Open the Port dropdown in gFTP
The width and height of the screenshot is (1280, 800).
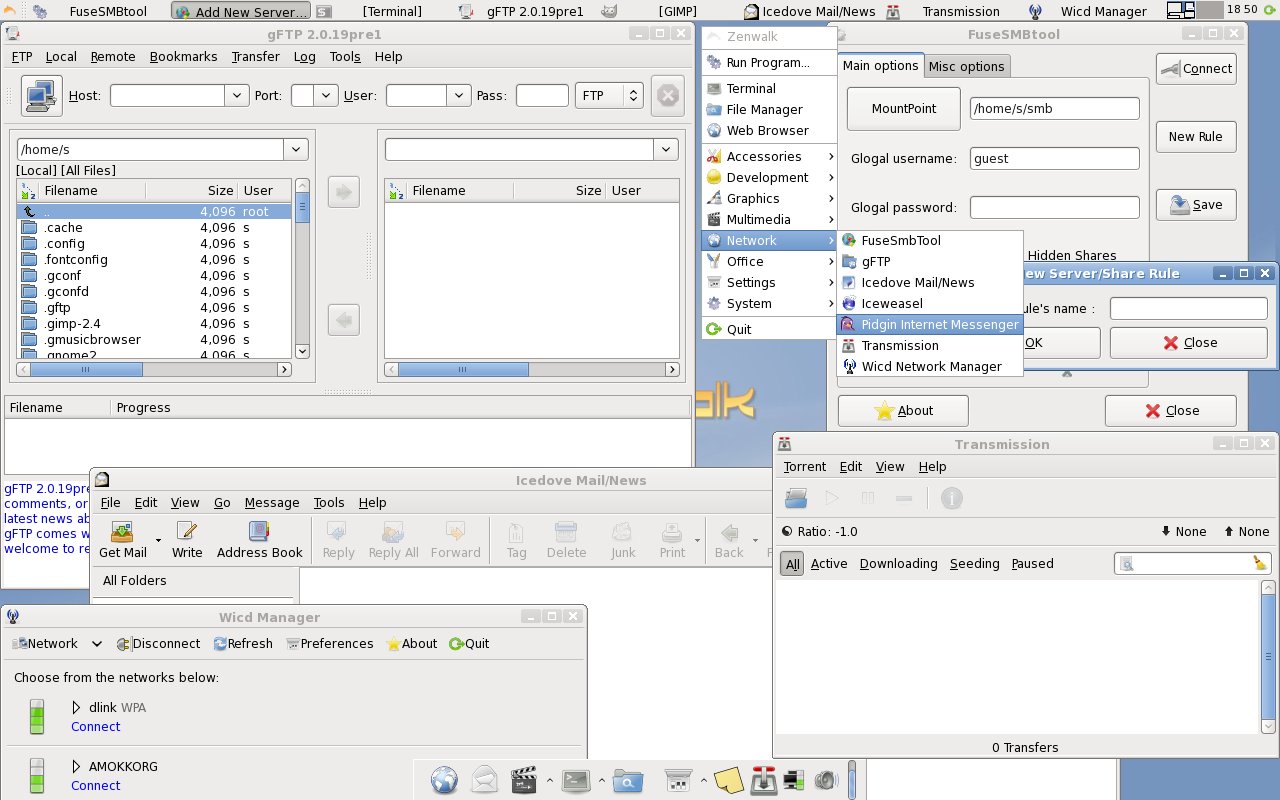click(x=326, y=96)
